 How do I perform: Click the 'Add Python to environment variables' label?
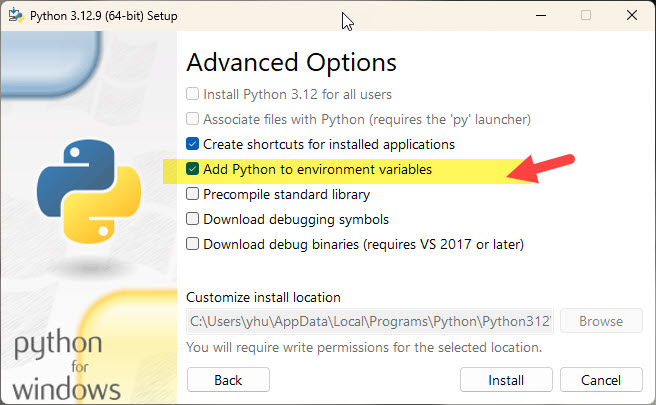click(318, 169)
